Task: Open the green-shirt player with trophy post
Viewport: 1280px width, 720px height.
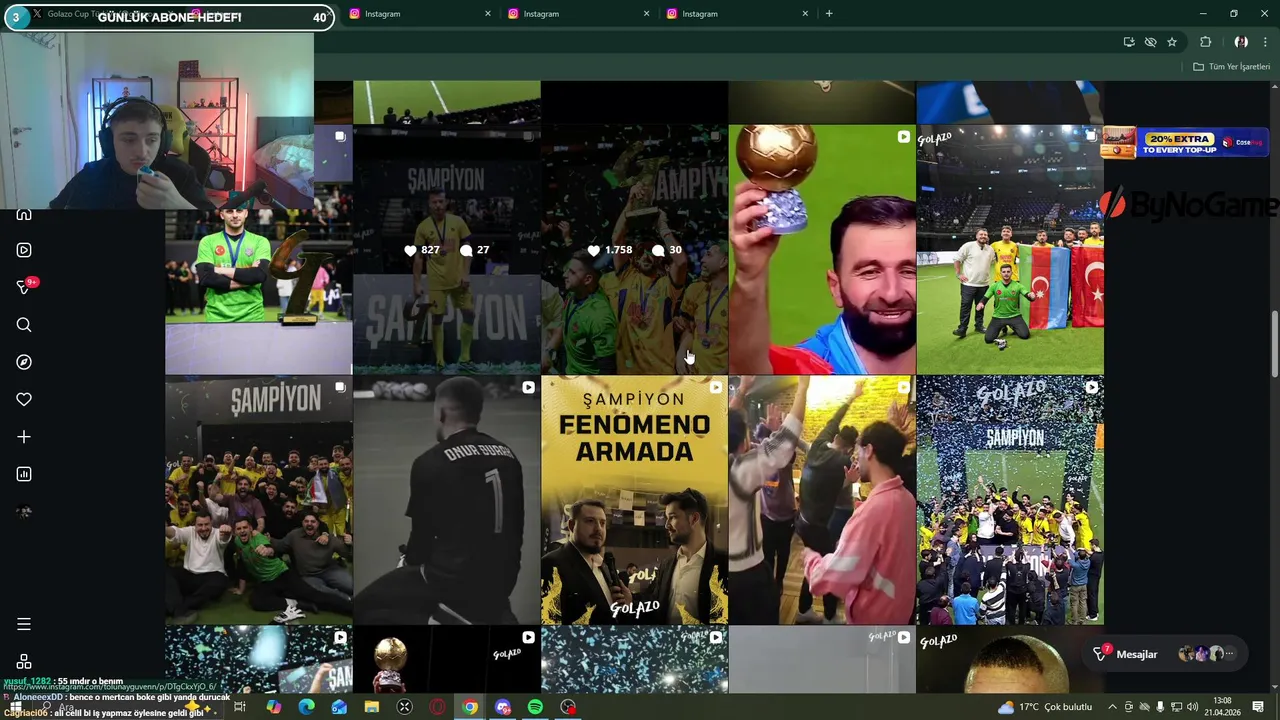Action: coord(258,280)
